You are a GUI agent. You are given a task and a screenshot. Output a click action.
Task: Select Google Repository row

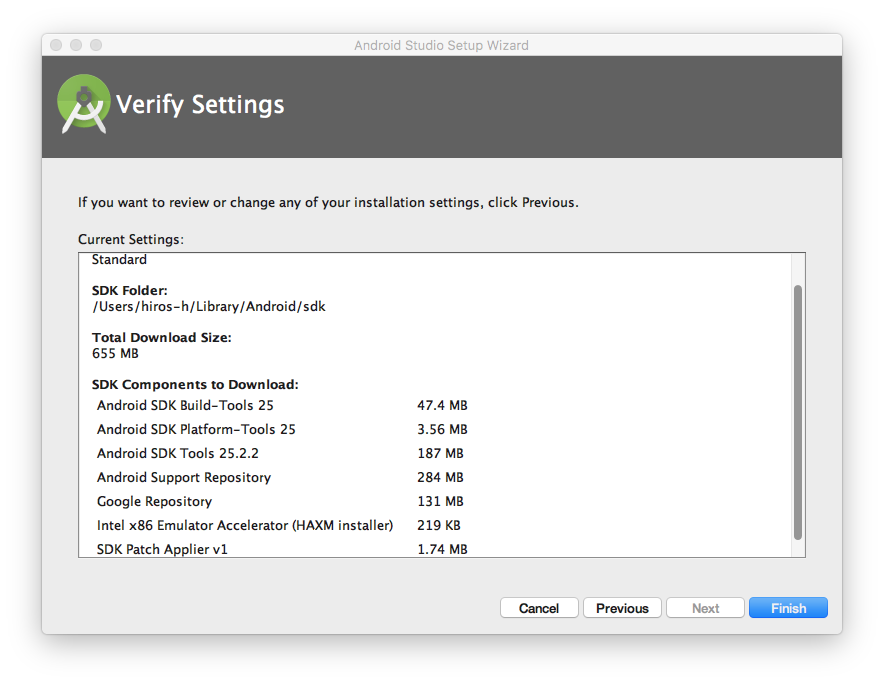click(282, 501)
